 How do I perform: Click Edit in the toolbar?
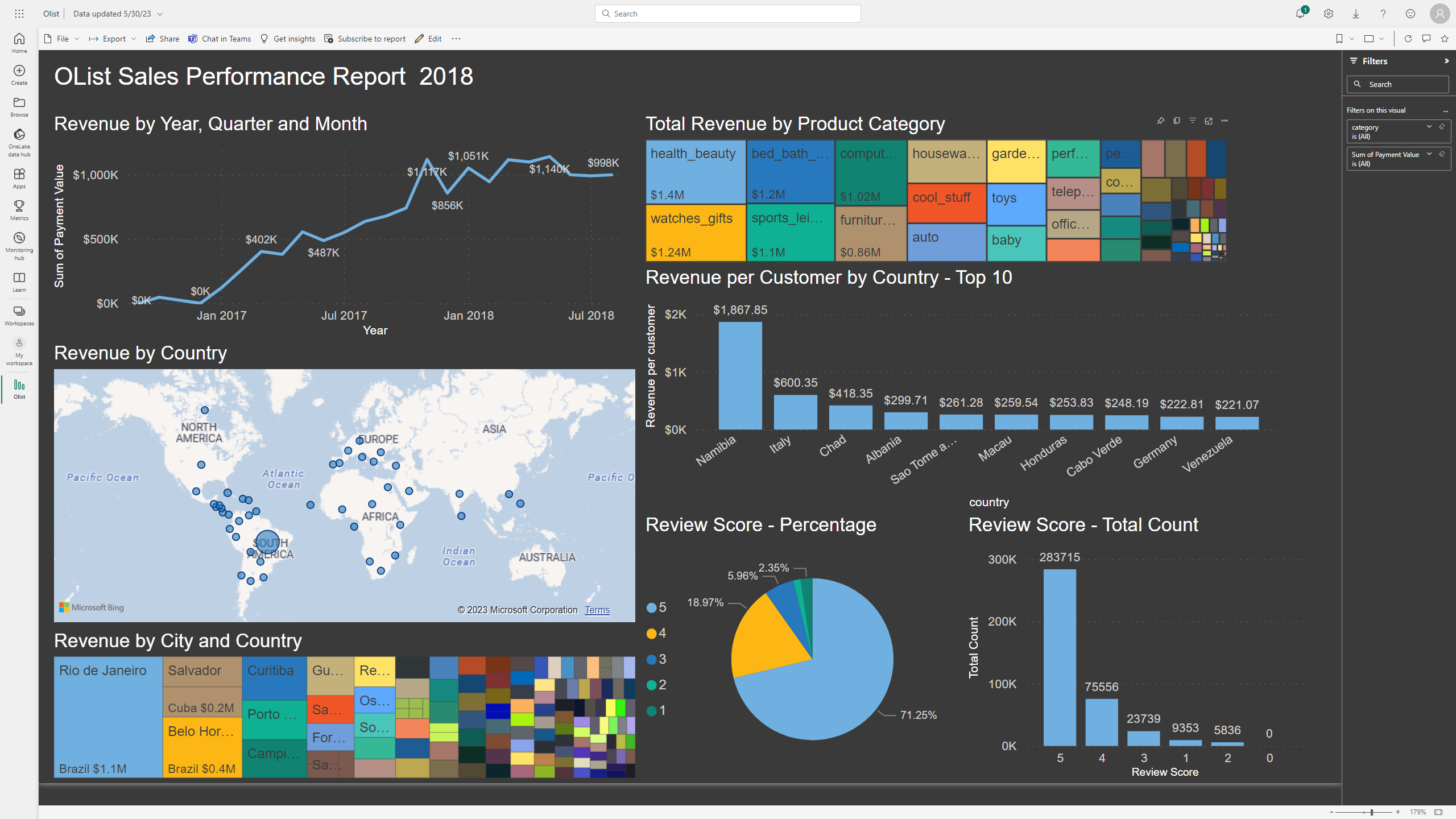428,39
